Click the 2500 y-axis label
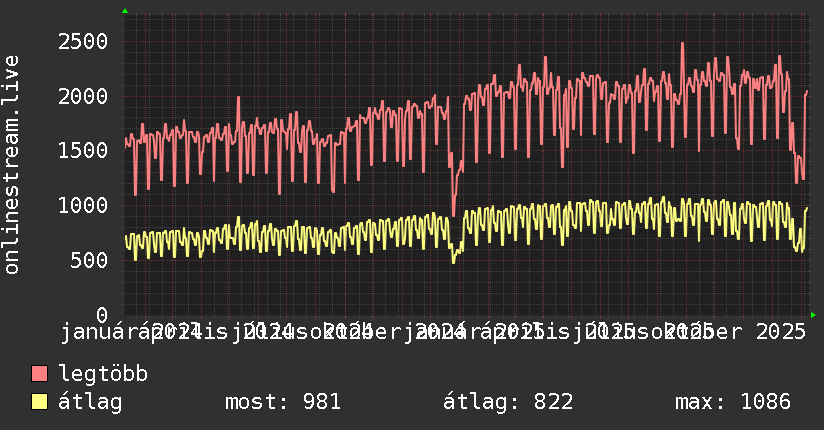Image resolution: width=824 pixels, height=430 pixels. pos(83,42)
